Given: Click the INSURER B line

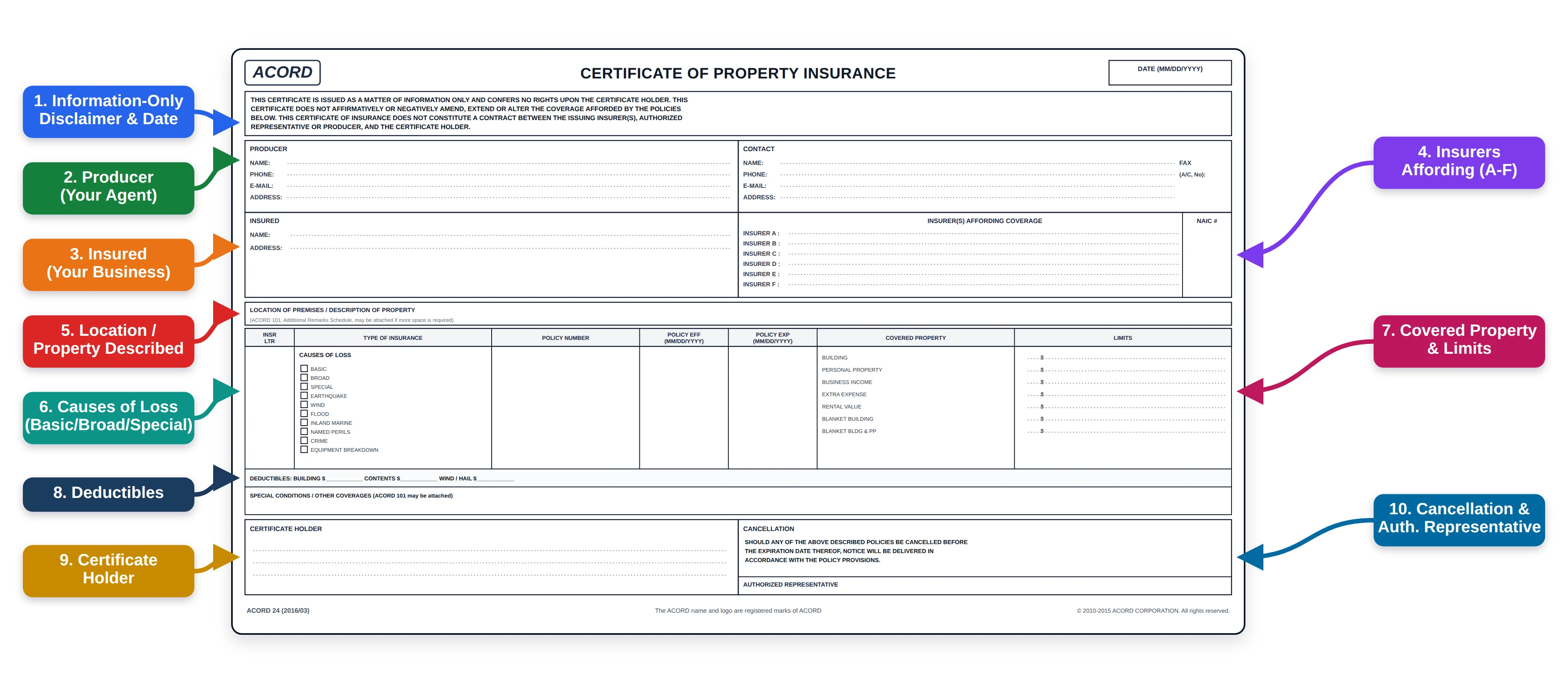Looking at the screenshot, I should coord(984,243).
